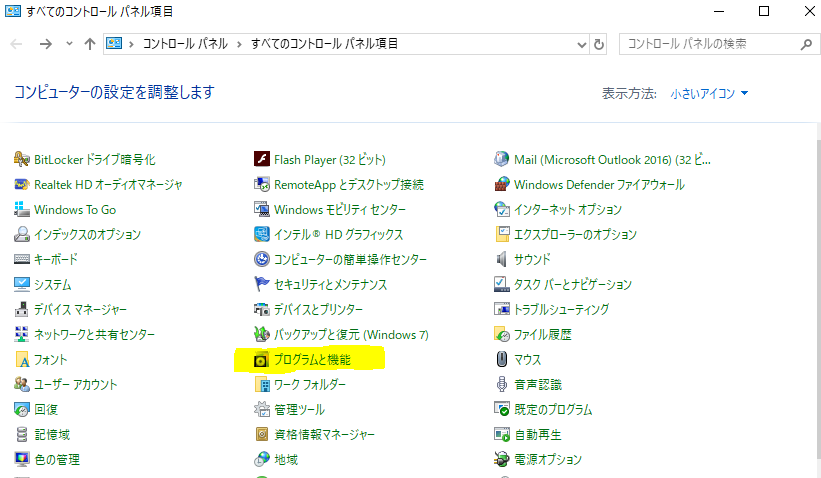Open the バックアップと復元 icon
This screenshot has width=821, height=478.
(261, 334)
